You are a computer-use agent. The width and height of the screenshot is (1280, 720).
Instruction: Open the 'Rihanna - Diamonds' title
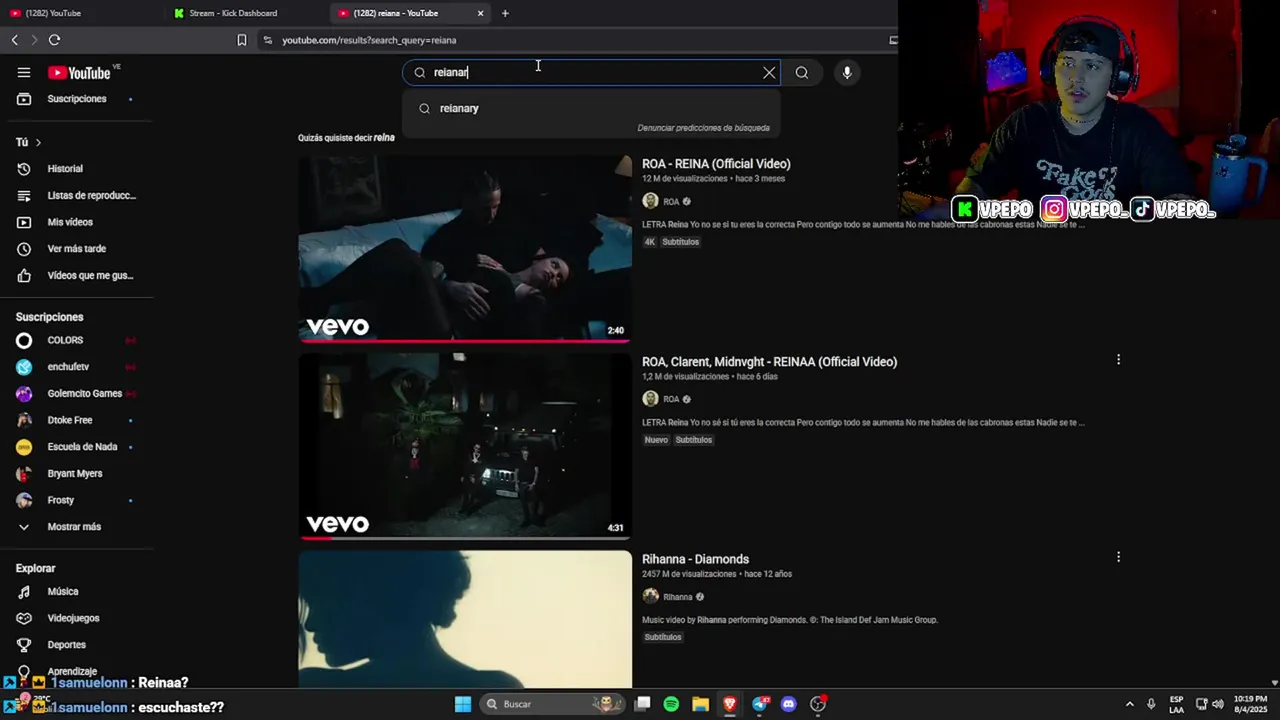pos(695,559)
